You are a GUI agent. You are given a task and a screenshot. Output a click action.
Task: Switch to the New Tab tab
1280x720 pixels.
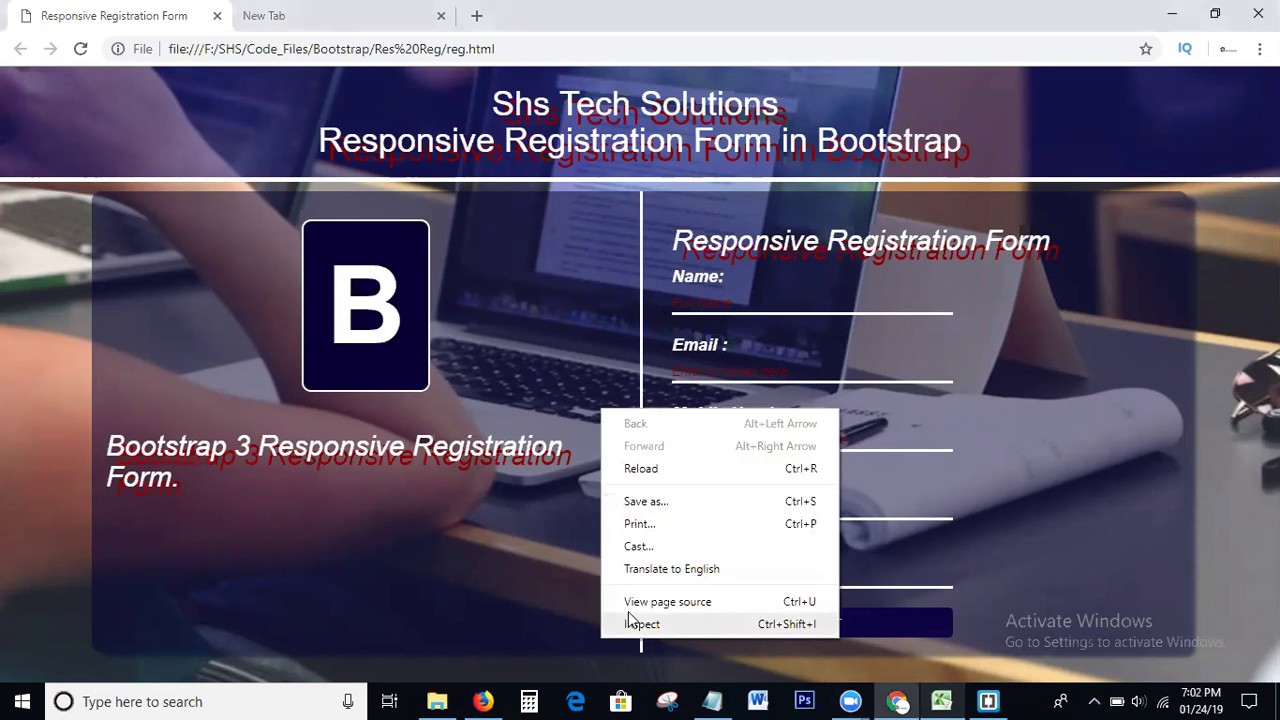pos(340,16)
